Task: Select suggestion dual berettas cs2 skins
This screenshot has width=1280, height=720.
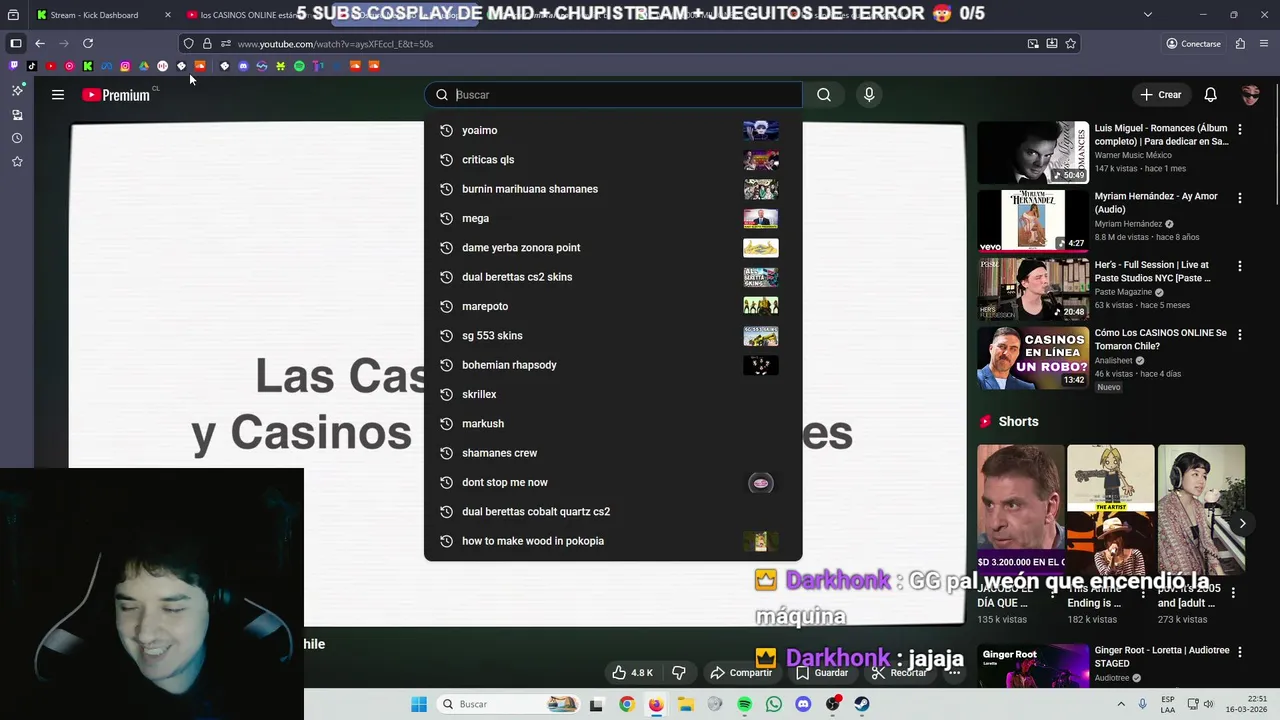Action: [613, 277]
